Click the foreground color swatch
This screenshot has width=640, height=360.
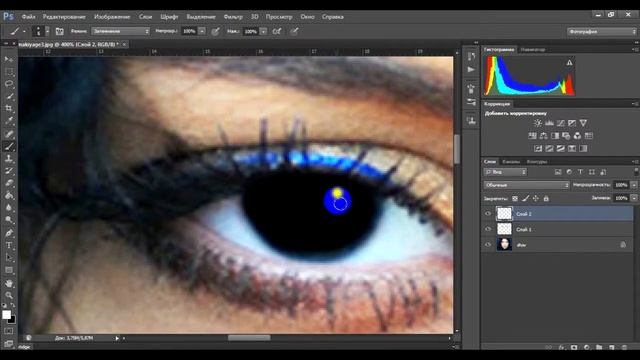[x=6, y=315]
